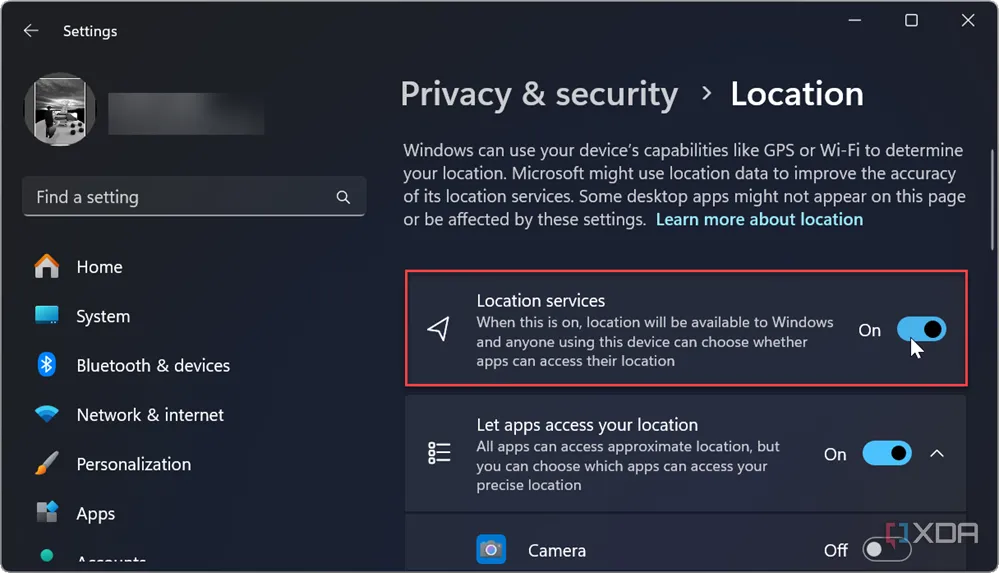Open Home via its house icon
1000x573 pixels.
(47, 267)
